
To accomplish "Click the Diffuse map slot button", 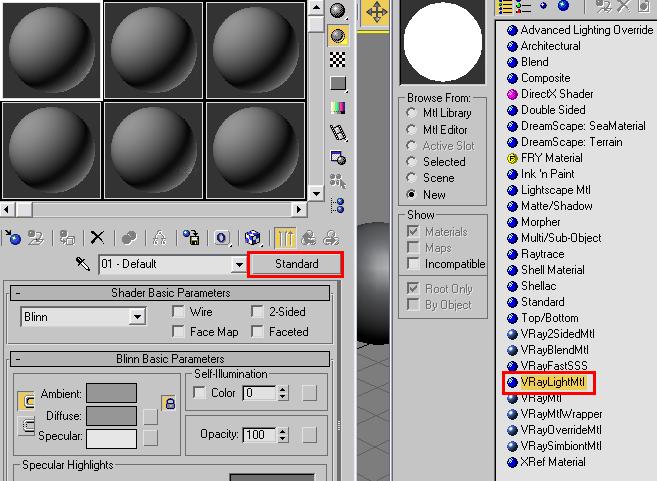I will pos(150,417).
